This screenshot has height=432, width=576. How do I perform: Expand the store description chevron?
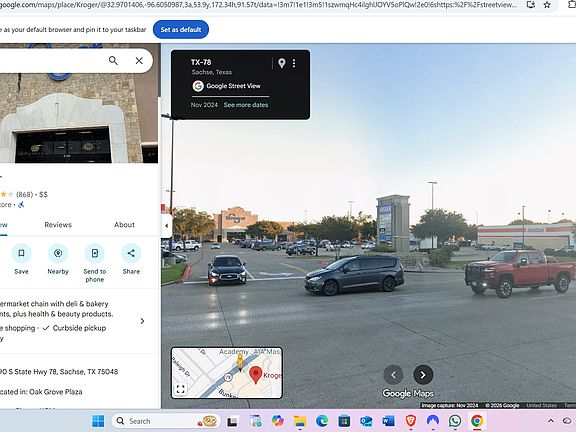point(143,321)
